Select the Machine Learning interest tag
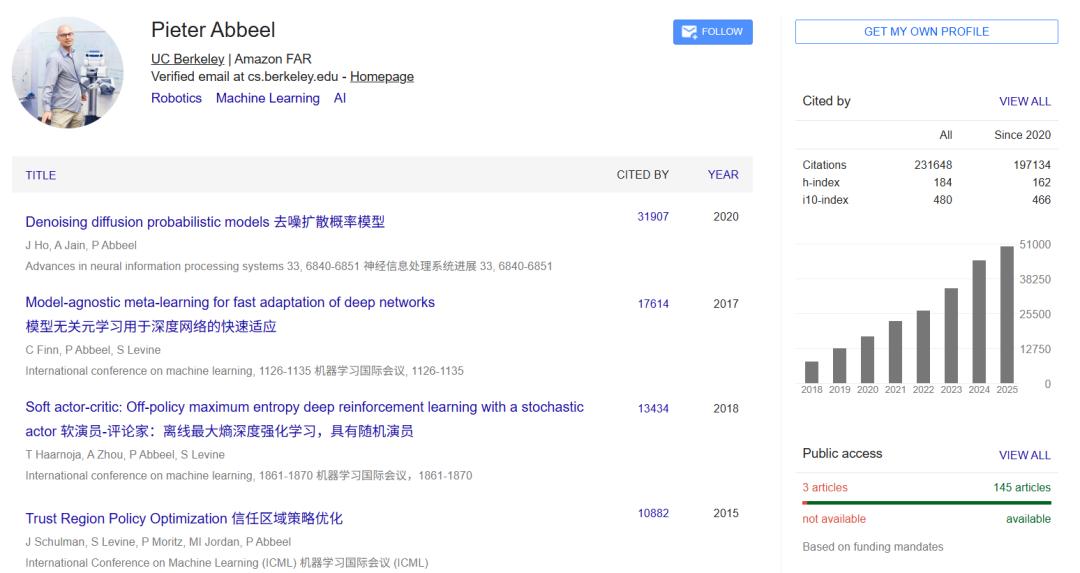Screen dimensions: 1080x573 click(267, 98)
